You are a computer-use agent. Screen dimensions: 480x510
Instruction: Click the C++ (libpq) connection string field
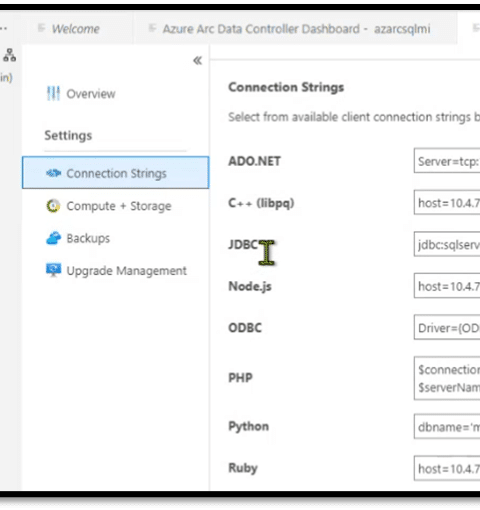pos(447,203)
